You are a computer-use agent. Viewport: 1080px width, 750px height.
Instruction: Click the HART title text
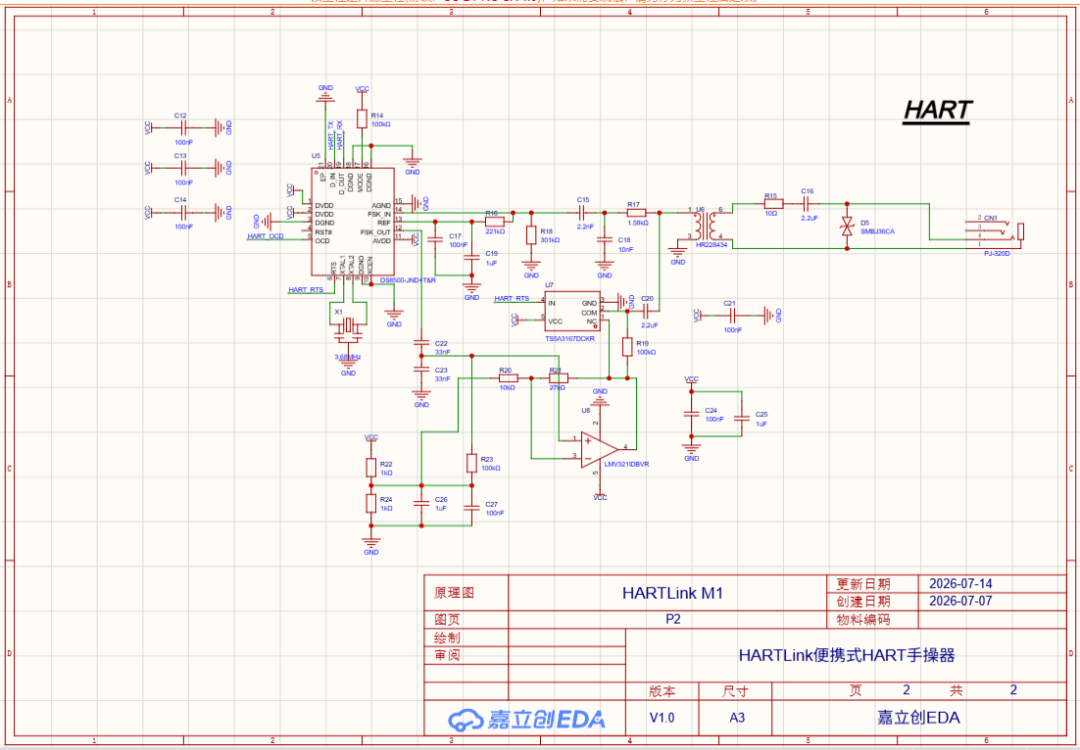tap(937, 110)
